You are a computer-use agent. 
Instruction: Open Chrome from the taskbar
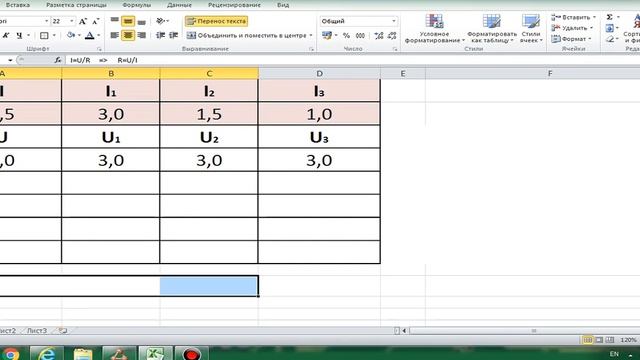tap(11, 353)
